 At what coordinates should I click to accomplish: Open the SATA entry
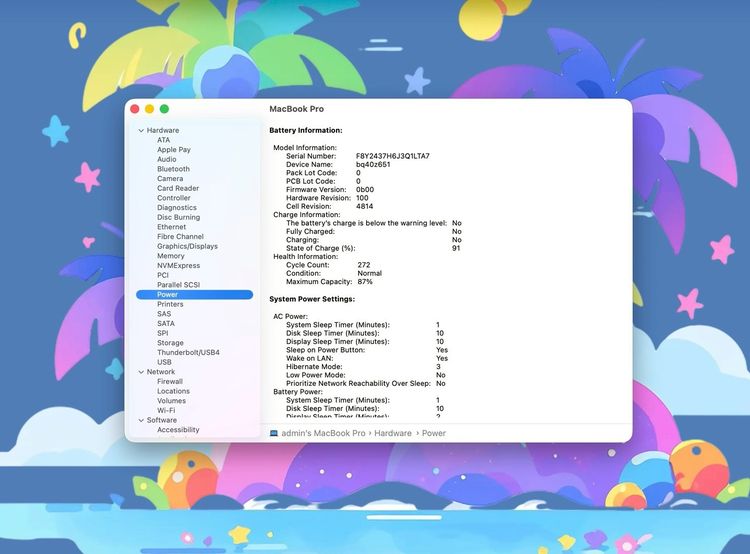(x=165, y=323)
